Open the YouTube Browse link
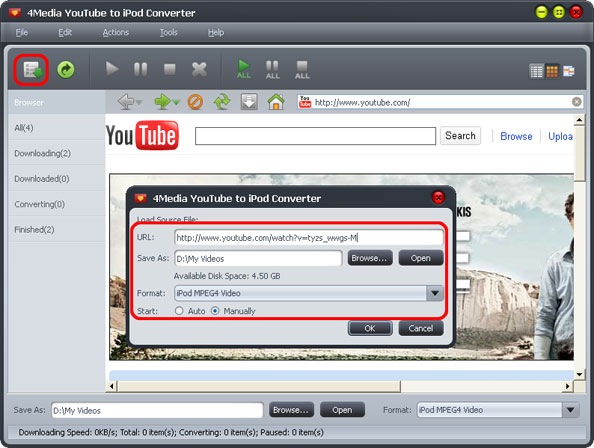This screenshot has height=448, width=594. tap(516, 136)
